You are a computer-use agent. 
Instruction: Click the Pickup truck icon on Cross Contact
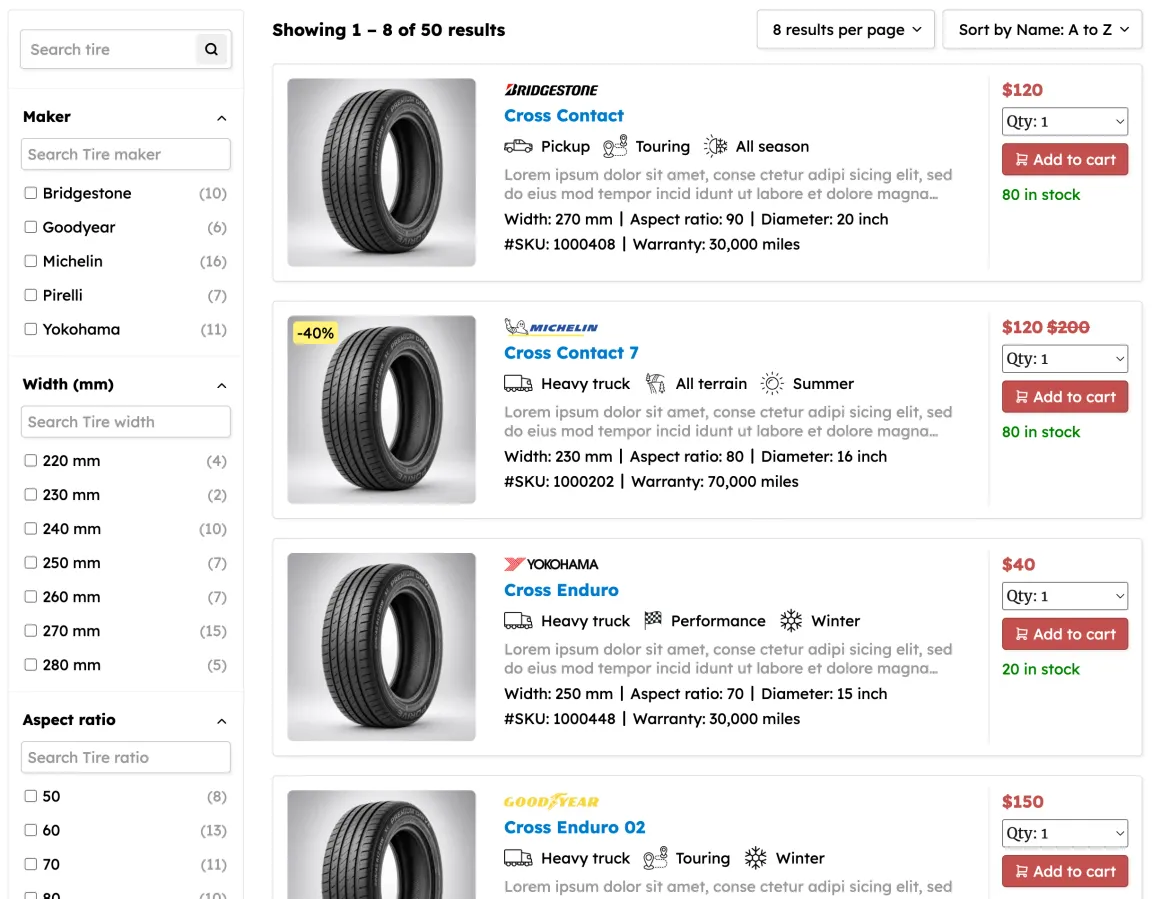pyautogui.click(x=518, y=146)
